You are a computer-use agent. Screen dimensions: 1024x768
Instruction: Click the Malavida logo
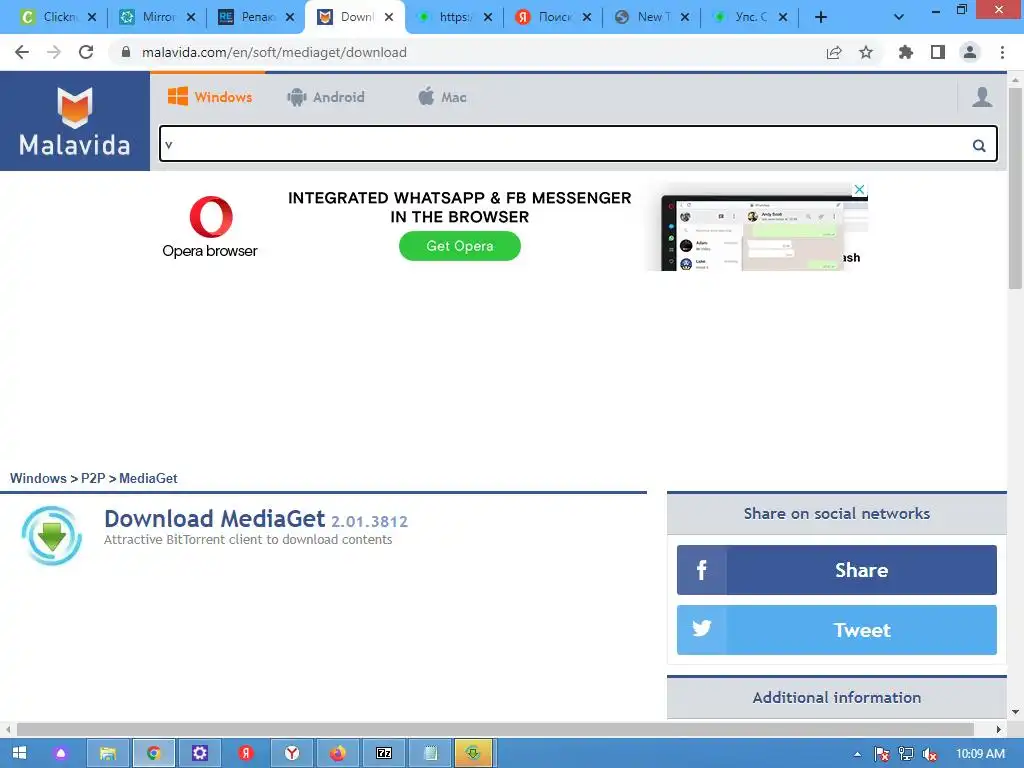74,121
